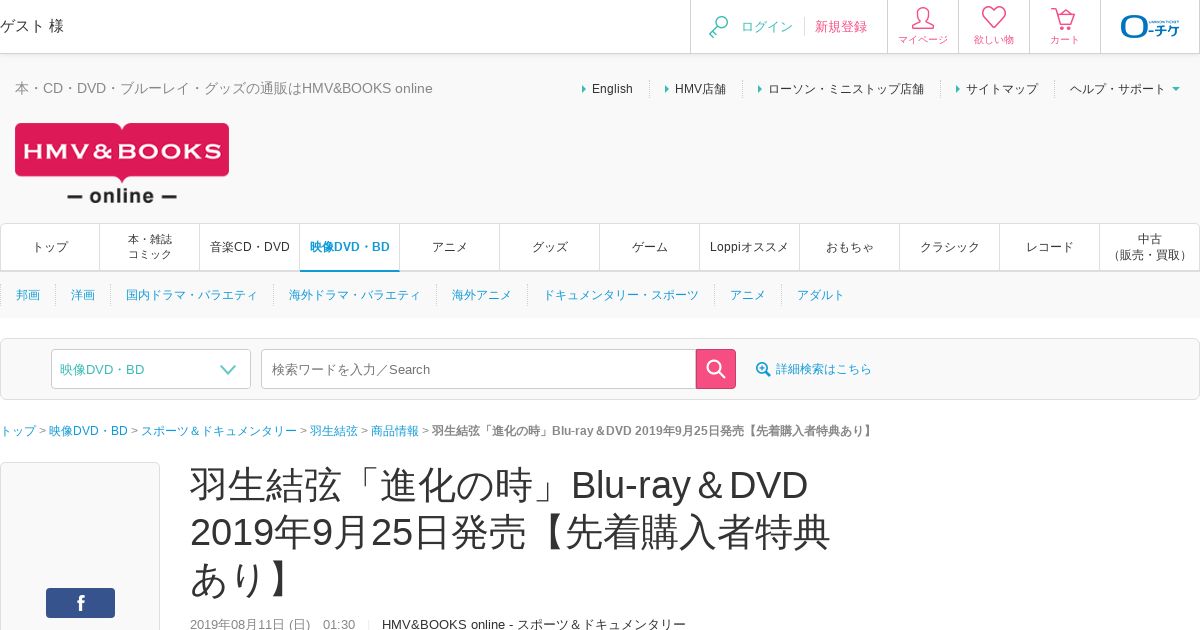Open My Page person icon

click(x=923, y=19)
